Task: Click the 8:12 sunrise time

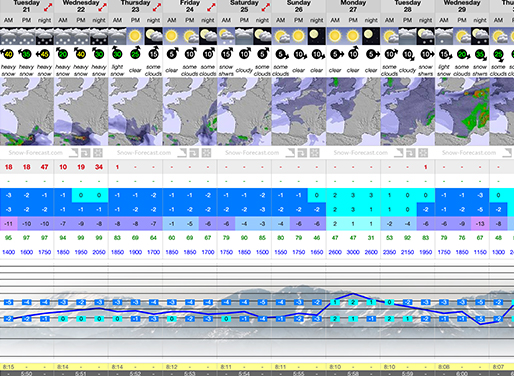Action: tap(171, 367)
